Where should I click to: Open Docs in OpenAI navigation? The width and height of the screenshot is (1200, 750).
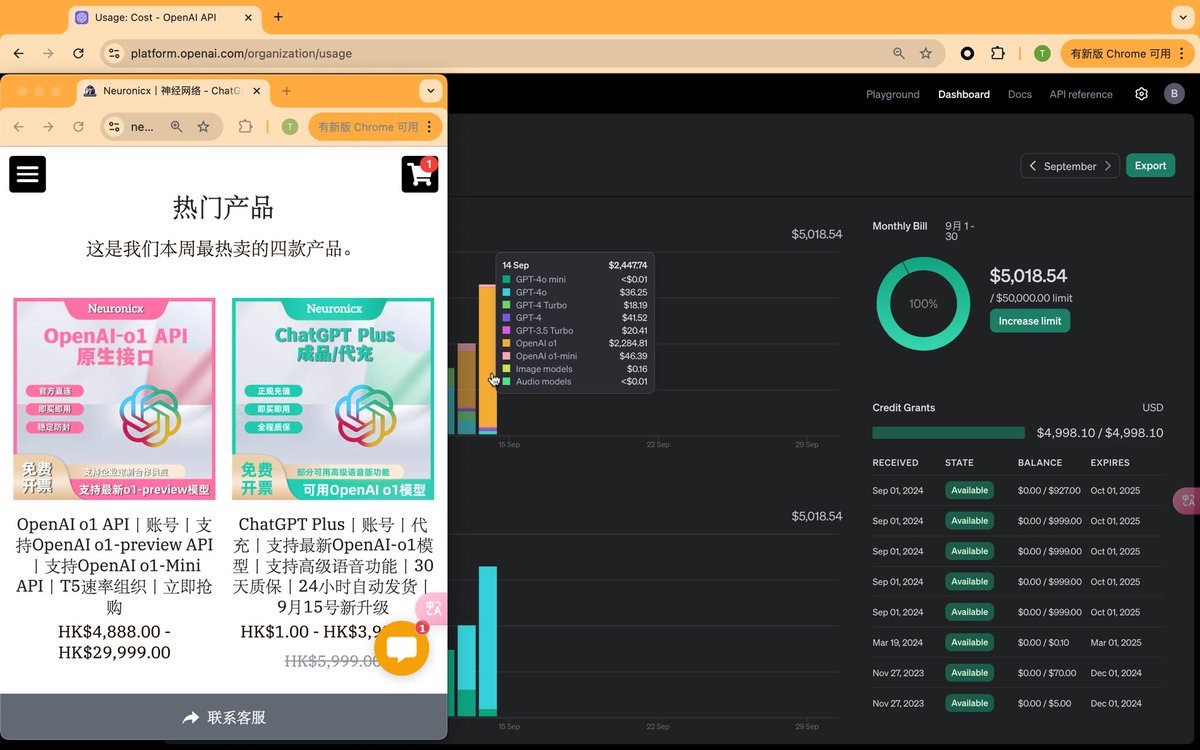1020,94
